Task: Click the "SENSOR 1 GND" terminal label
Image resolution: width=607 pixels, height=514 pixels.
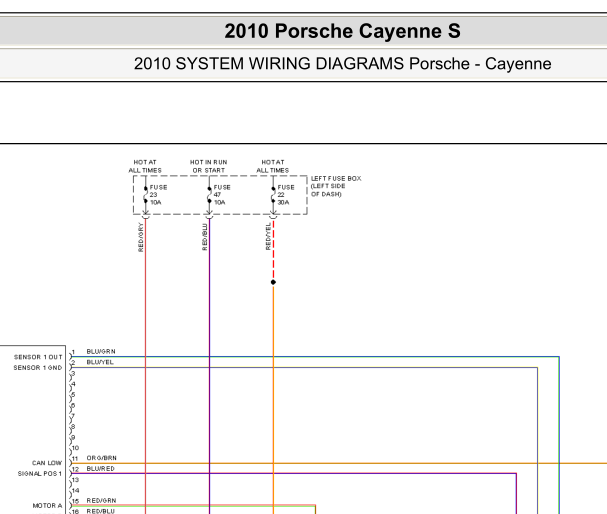Action: (x=38, y=368)
